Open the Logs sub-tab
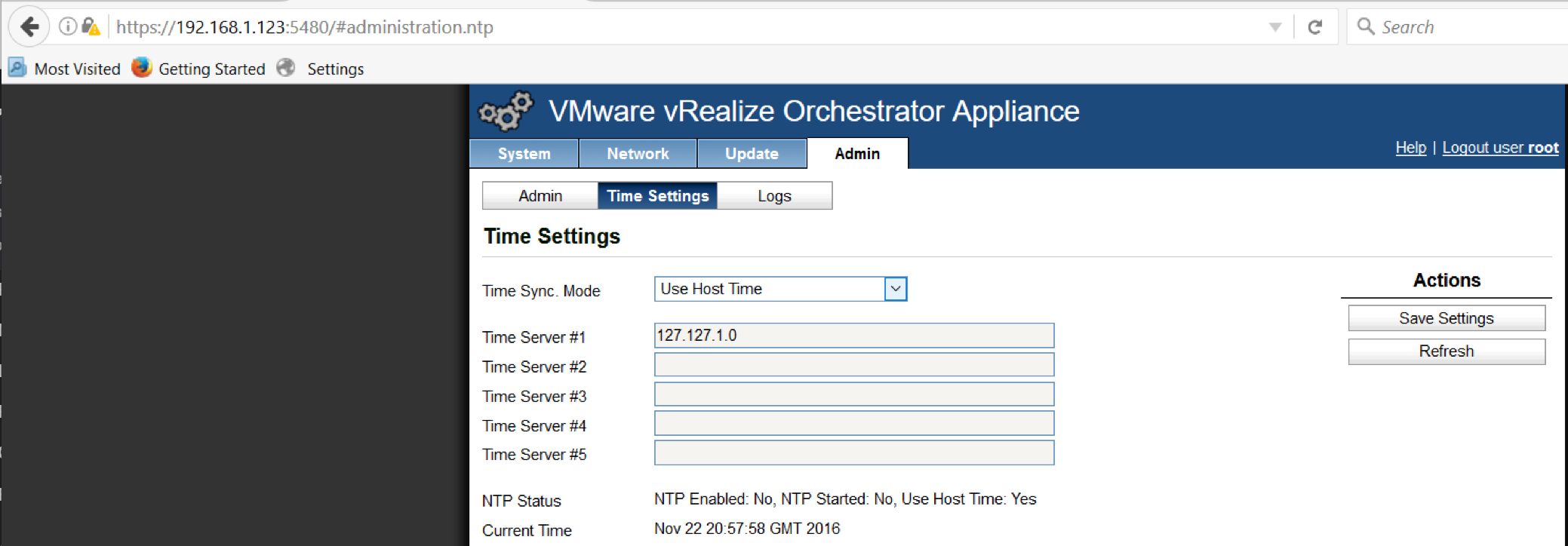Viewport: 1568px width, 546px height. click(774, 196)
